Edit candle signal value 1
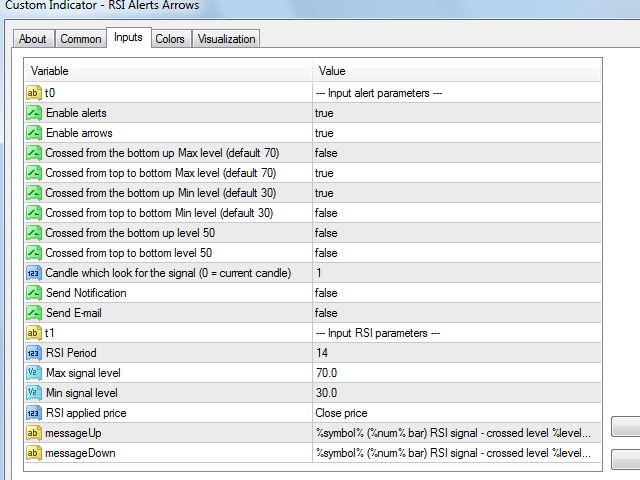Screen dimensions: 640x480 (x=457, y=273)
